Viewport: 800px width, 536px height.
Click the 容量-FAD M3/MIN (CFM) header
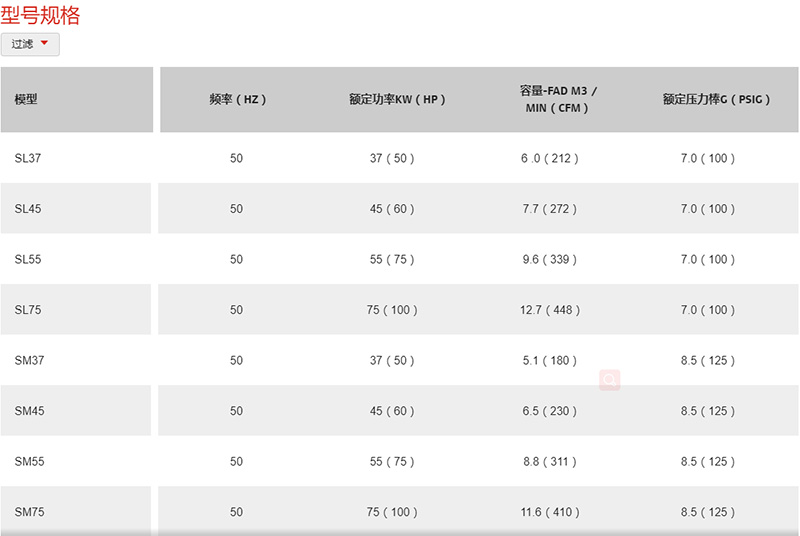[x=558, y=99]
